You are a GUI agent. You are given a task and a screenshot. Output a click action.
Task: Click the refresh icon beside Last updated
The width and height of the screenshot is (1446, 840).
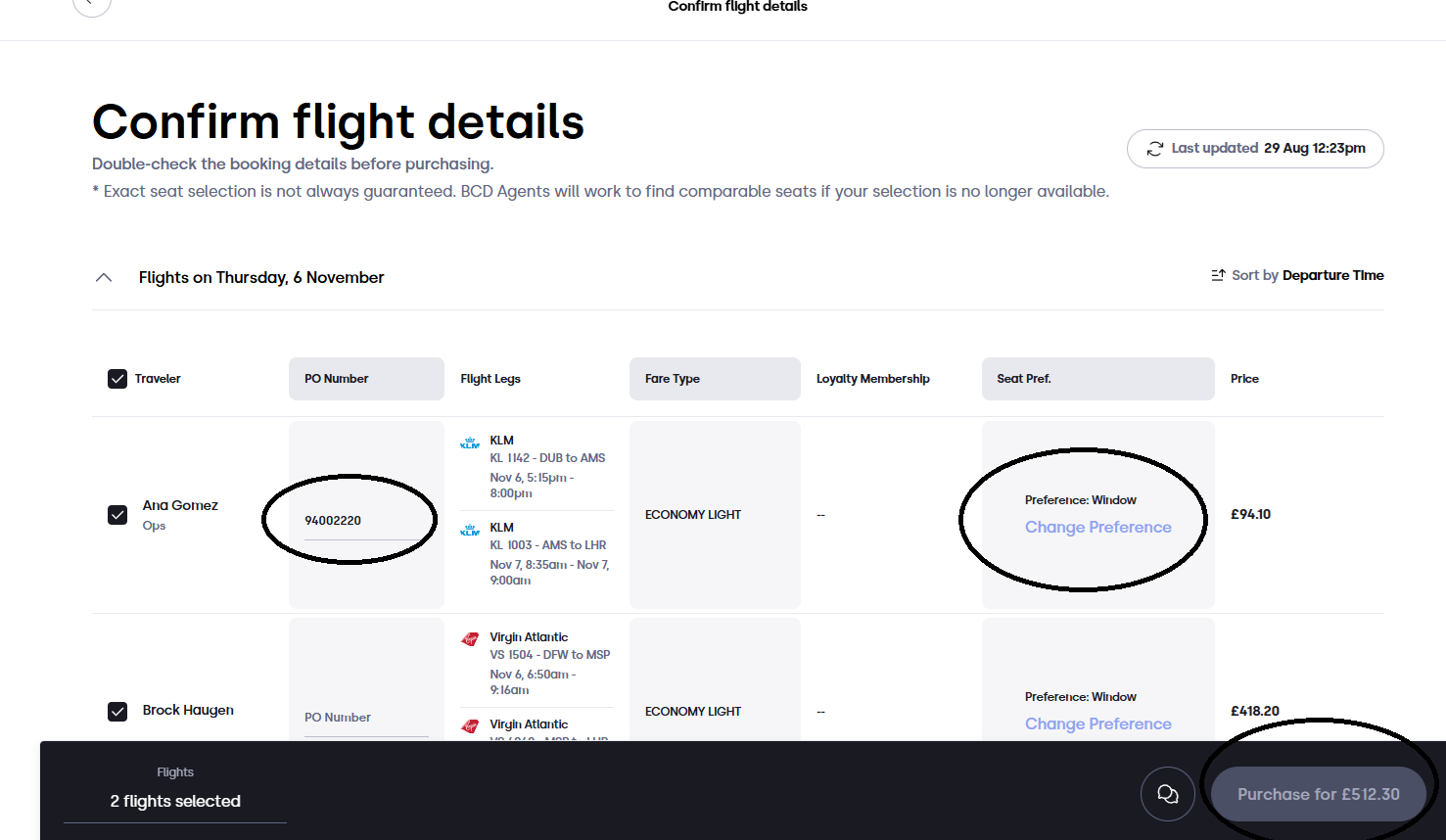(1155, 149)
